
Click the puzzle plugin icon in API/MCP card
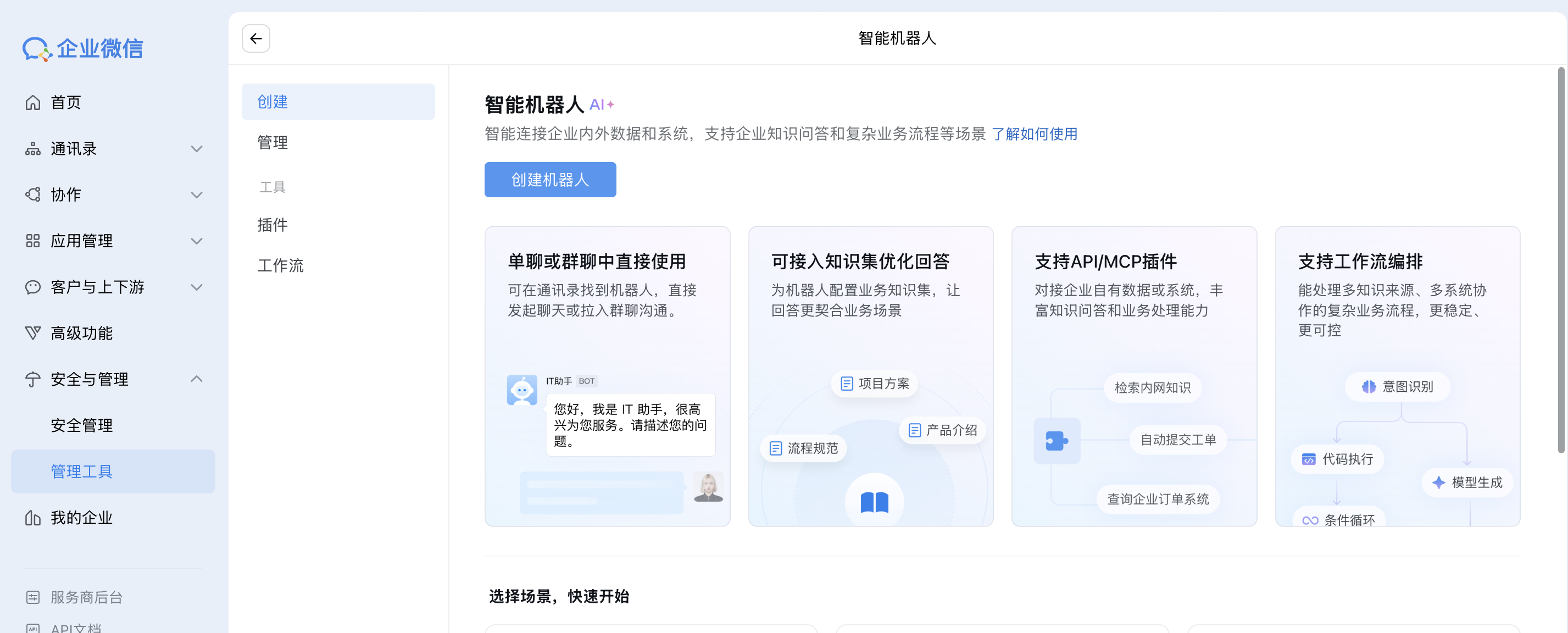(x=1057, y=441)
